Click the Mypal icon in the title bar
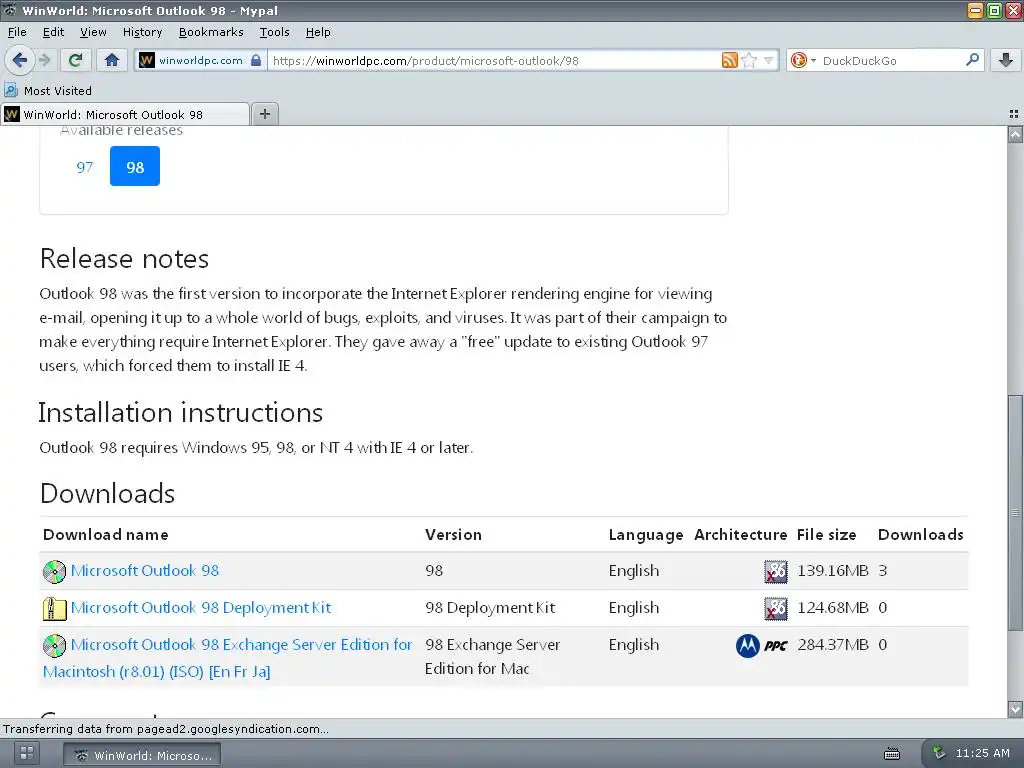The height and width of the screenshot is (768, 1024). point(9,10)
